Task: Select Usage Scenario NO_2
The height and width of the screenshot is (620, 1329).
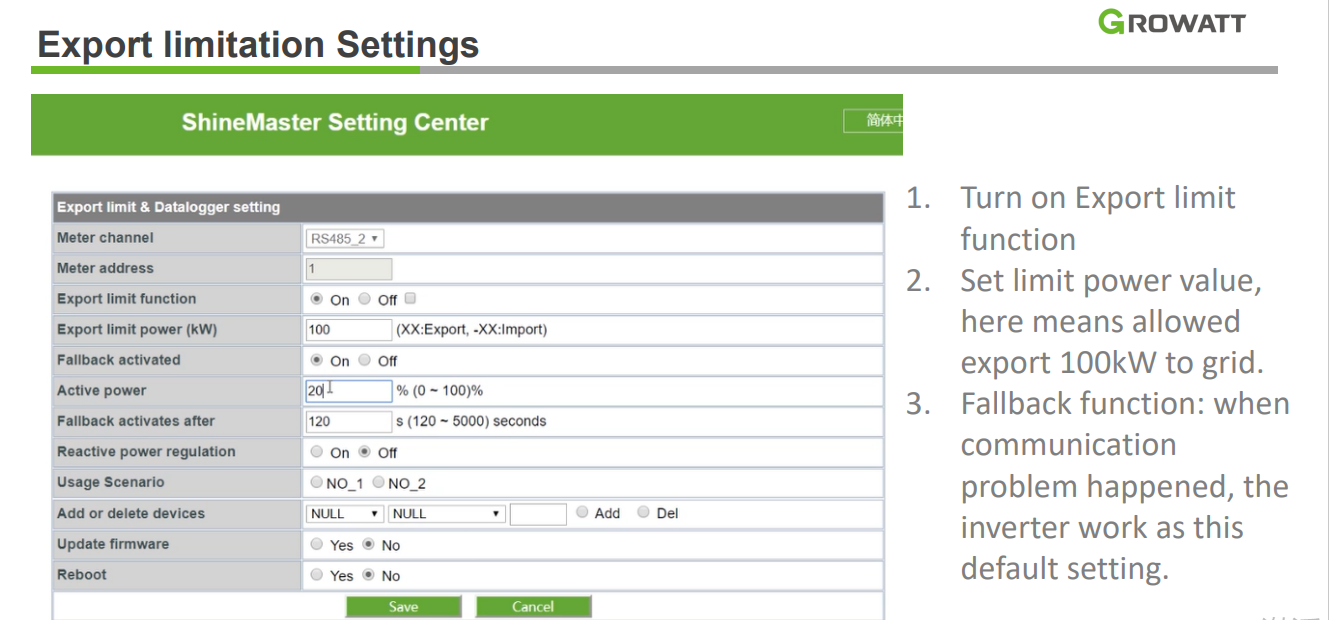Action: tap(378, 482)
